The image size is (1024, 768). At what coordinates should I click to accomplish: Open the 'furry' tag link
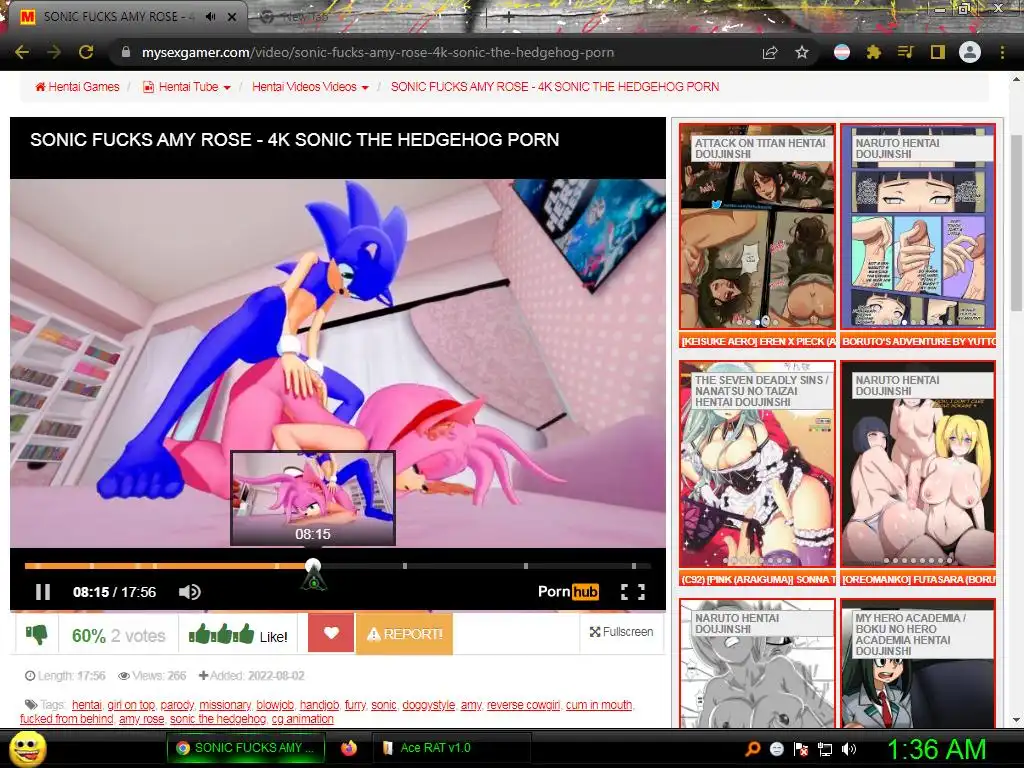[x=355, y=705]
